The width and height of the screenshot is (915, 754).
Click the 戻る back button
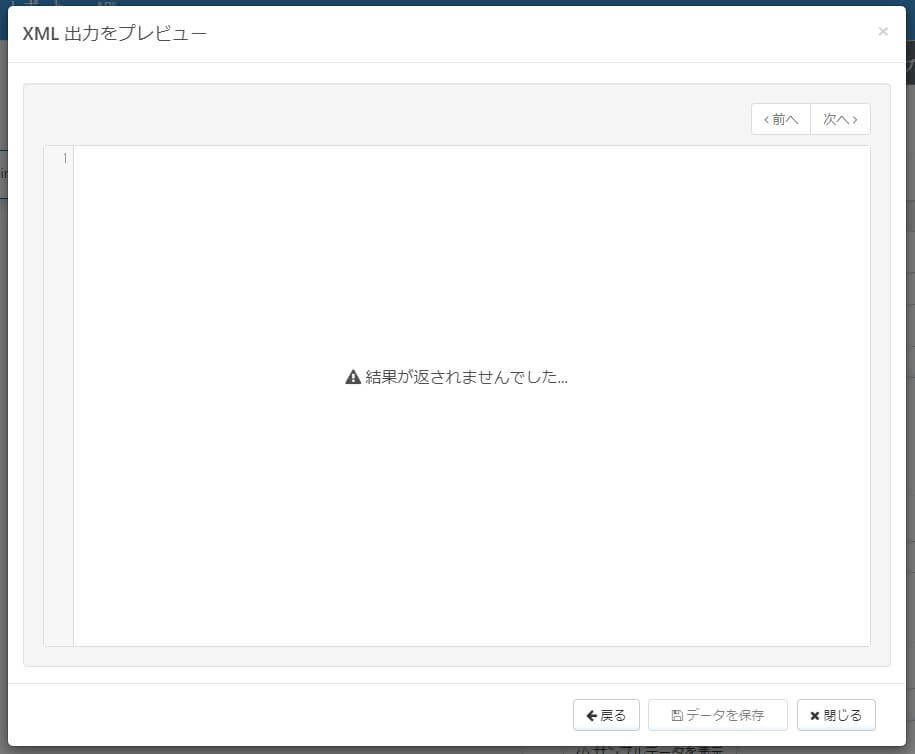click(606, 715)
